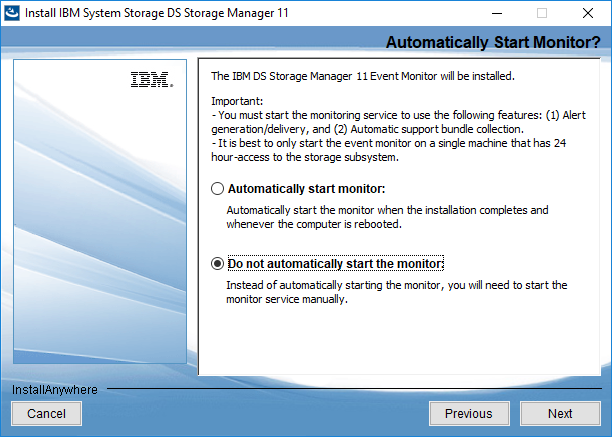Click the InstallAnywhere label
Screen dimensions: 612x437
pos(55,390)
